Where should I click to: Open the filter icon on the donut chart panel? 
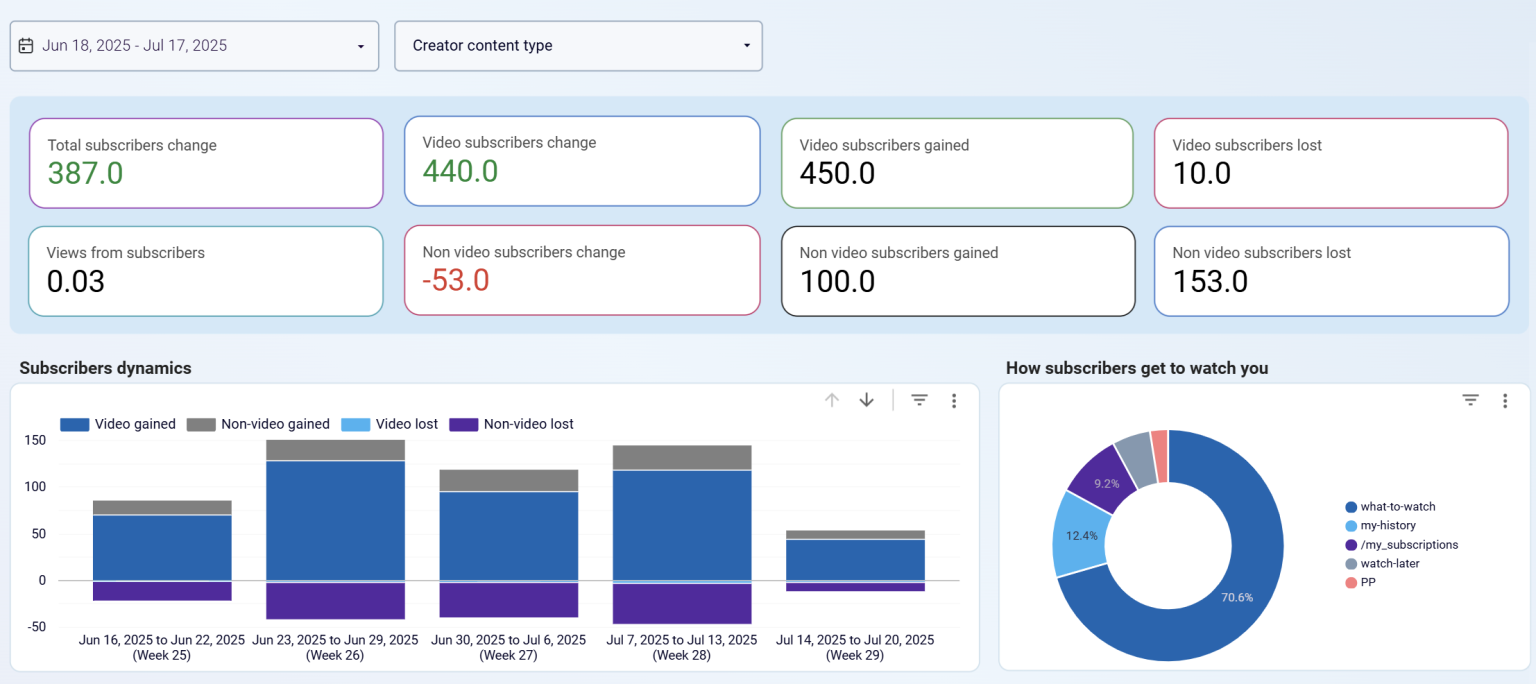pyautogui.click(x=1470, y=399)
